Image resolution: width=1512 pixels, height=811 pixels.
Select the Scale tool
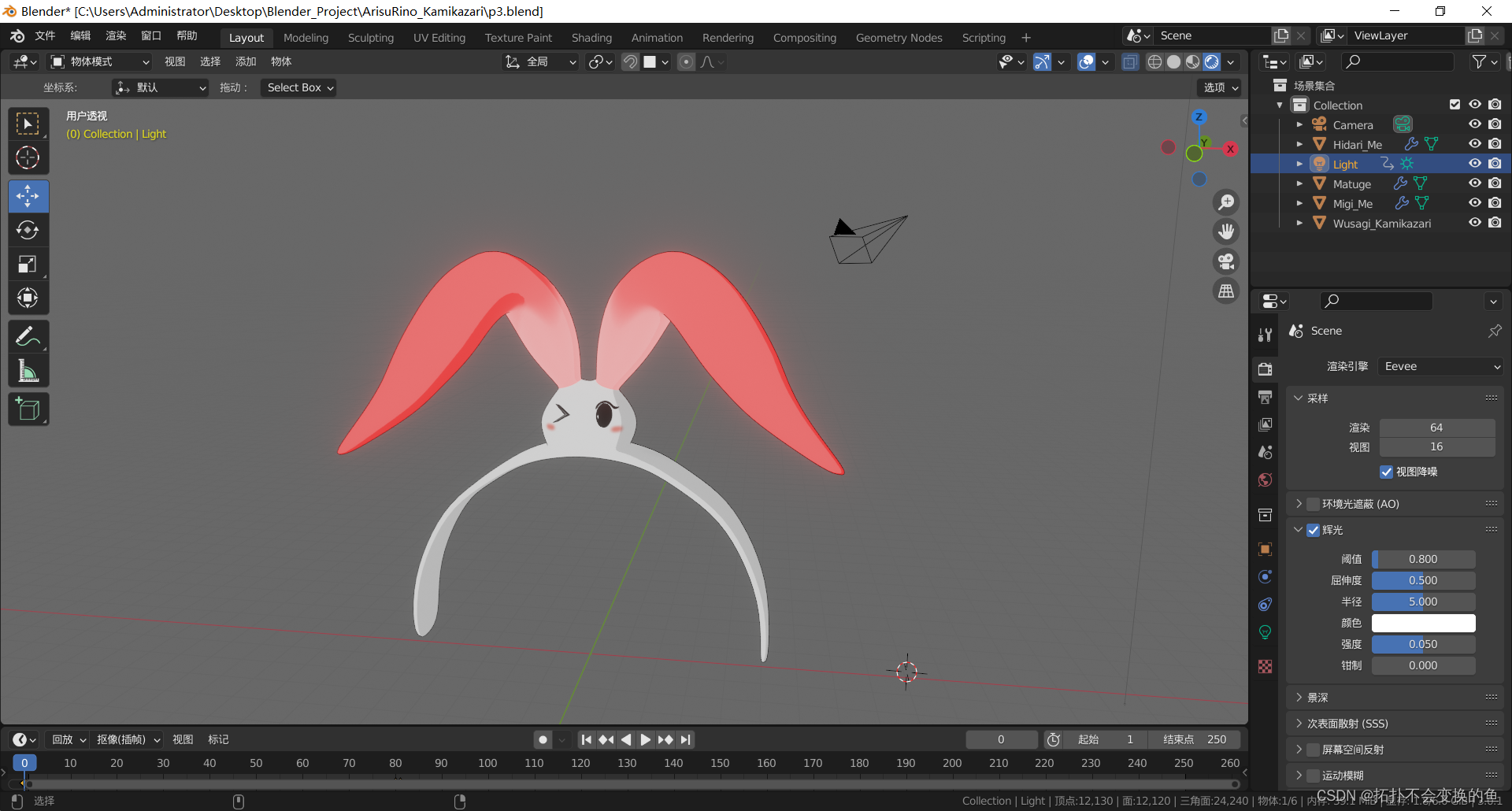point(28,264)
